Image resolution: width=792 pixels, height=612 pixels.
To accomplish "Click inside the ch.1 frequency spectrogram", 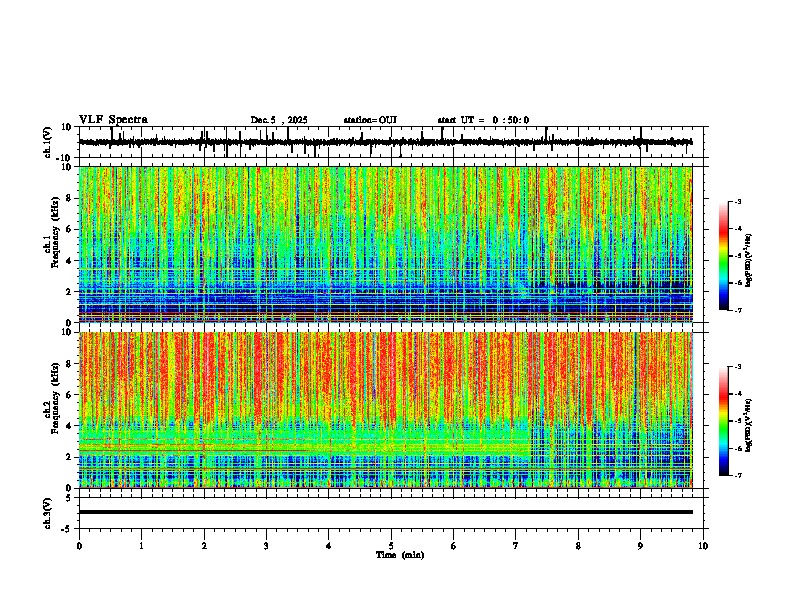I will [x=385, y=244].
